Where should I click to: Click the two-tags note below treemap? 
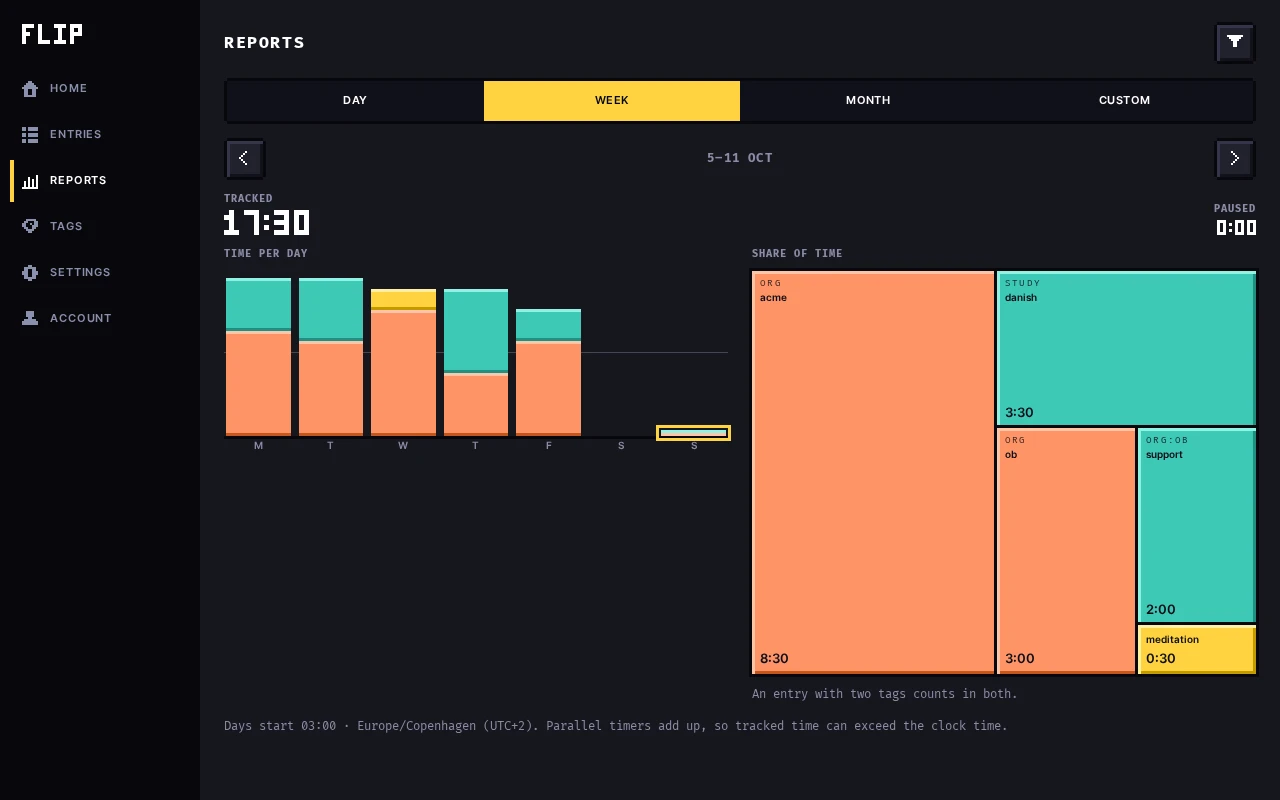click(885, 694)
